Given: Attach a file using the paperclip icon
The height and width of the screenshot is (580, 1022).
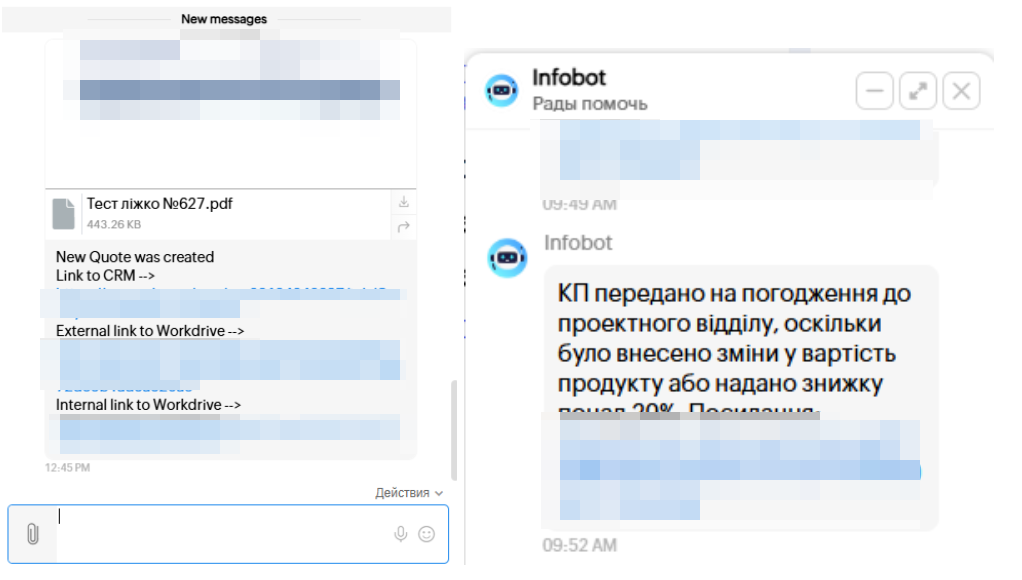Looking at the screenshot, I should coord(34,534).
